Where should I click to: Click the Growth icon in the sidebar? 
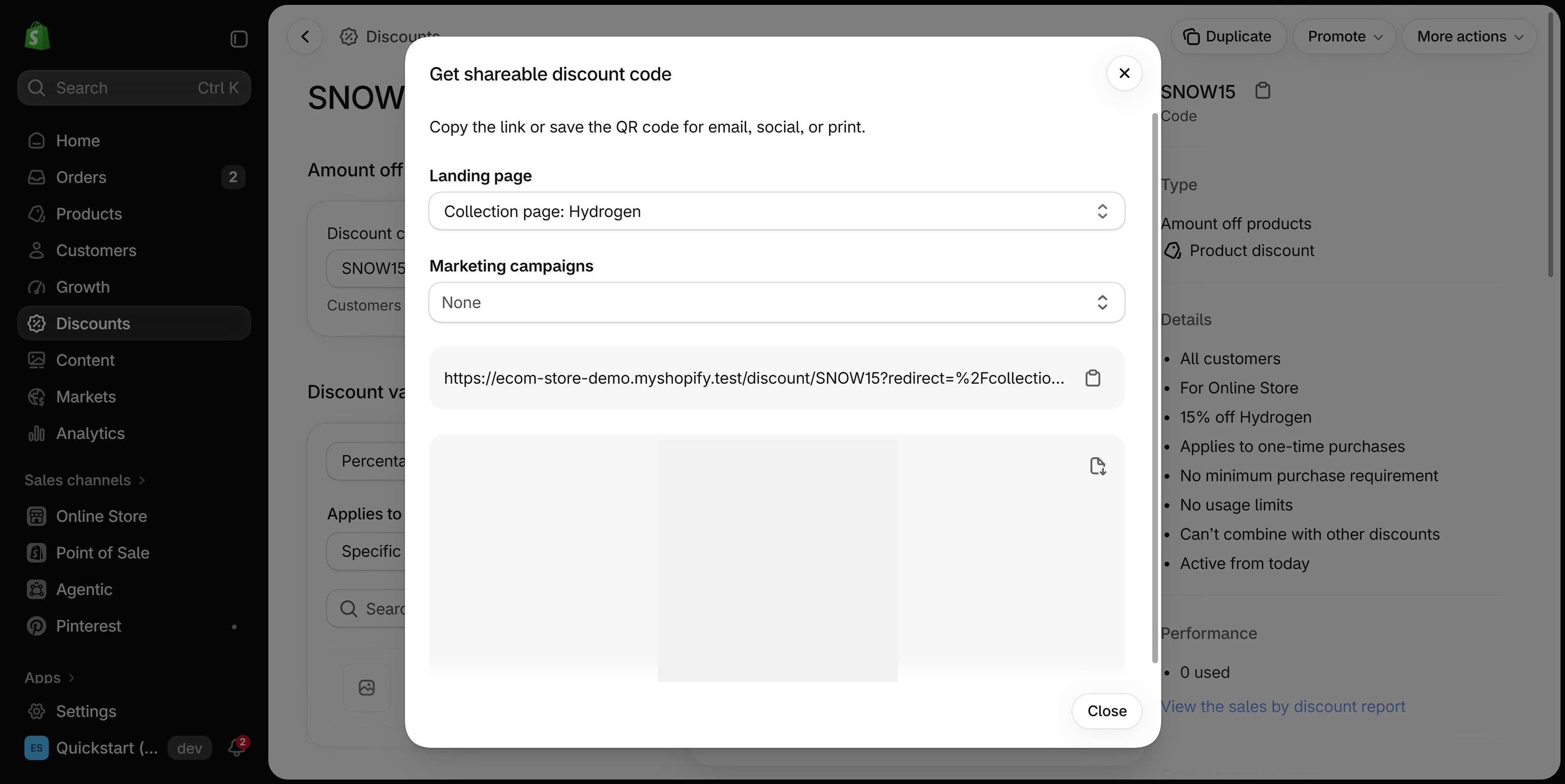tap(37, 286)
